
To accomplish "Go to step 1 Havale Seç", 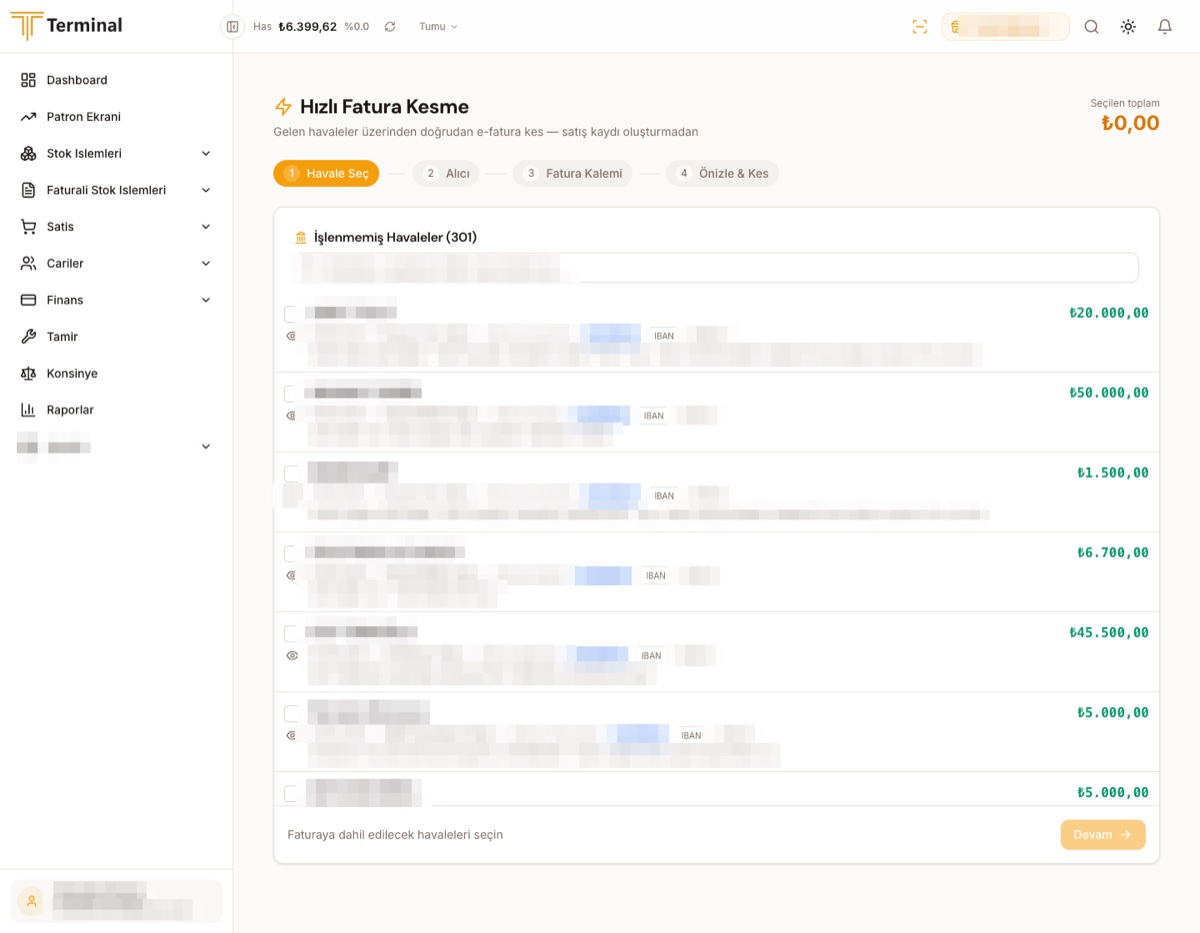I will pyautogui.click(x=326, y=174).
